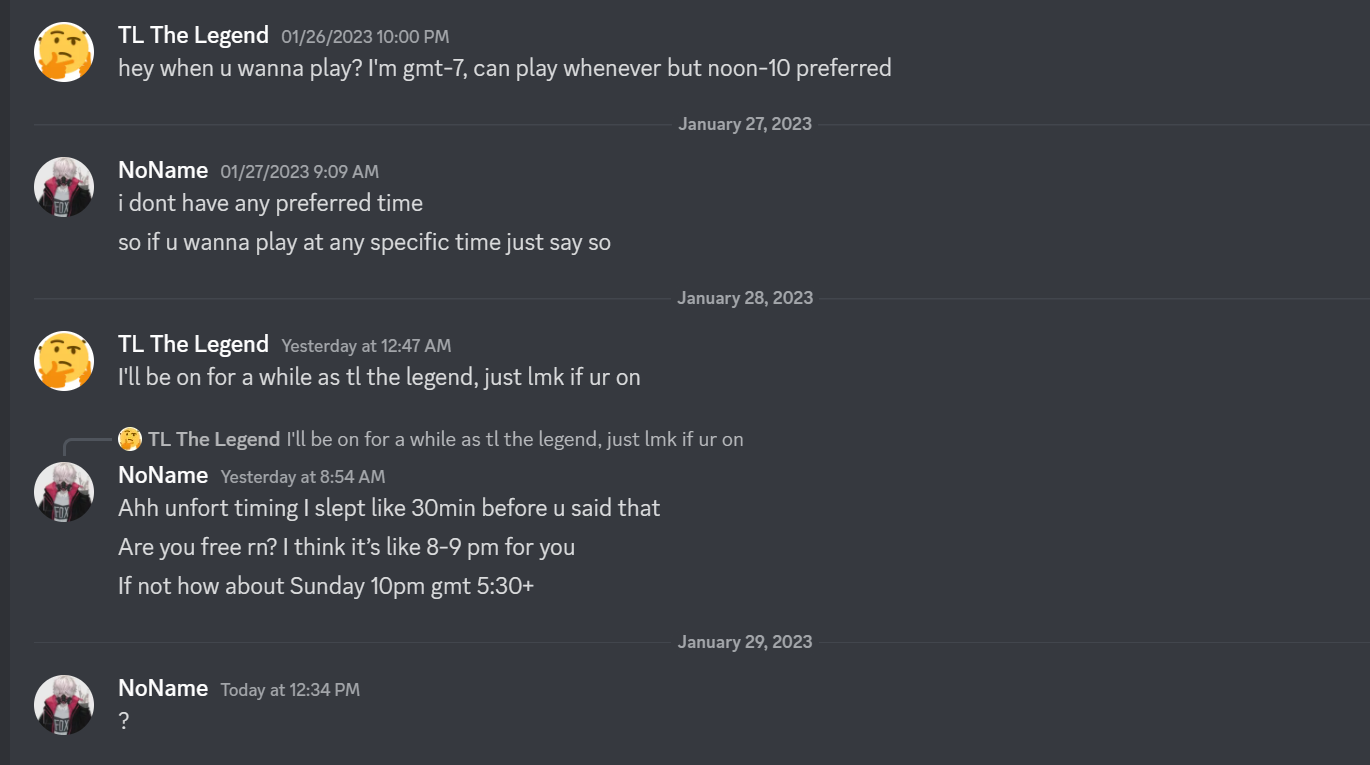Click the "hey when u wanna play?" message
This screenshot has height=765, width=1370.
[x=504, y=69]
